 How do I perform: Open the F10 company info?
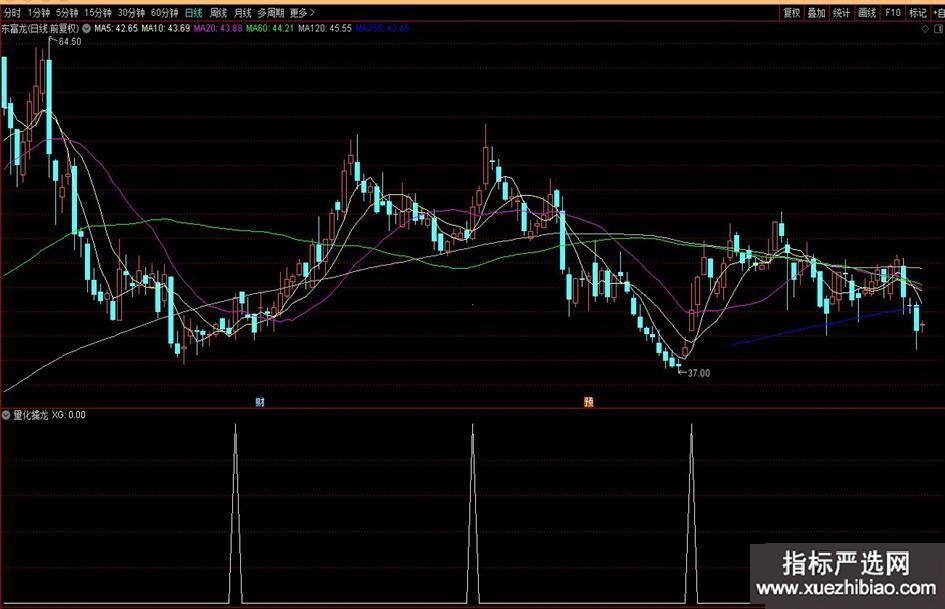[x=893, y=13]
